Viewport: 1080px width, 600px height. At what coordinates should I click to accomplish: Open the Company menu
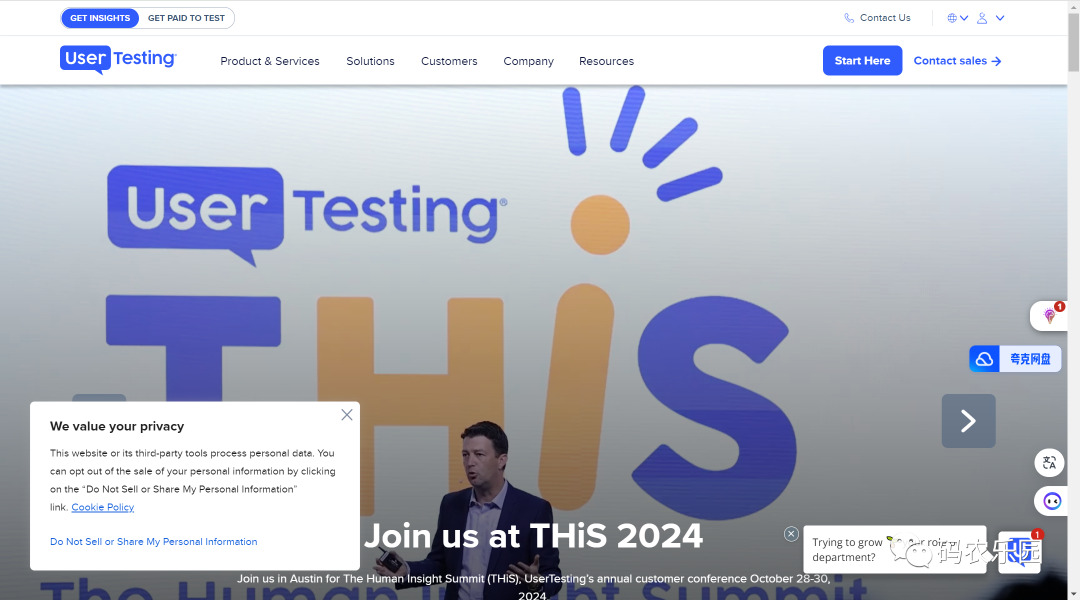click(x=528, y=61)
